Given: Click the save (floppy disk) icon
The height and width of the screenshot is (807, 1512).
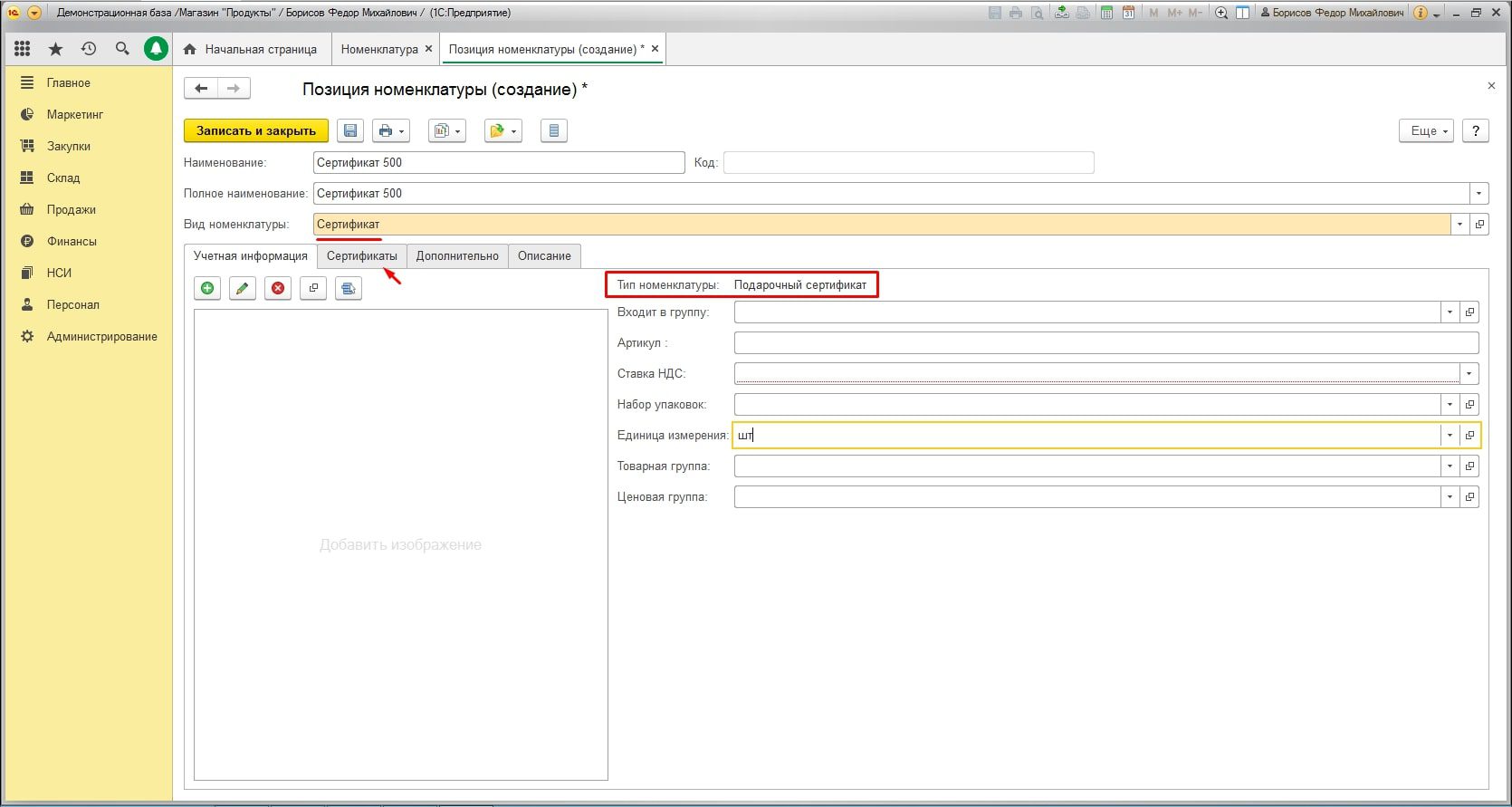Looking at the screenshot, I should coord(350,131).
